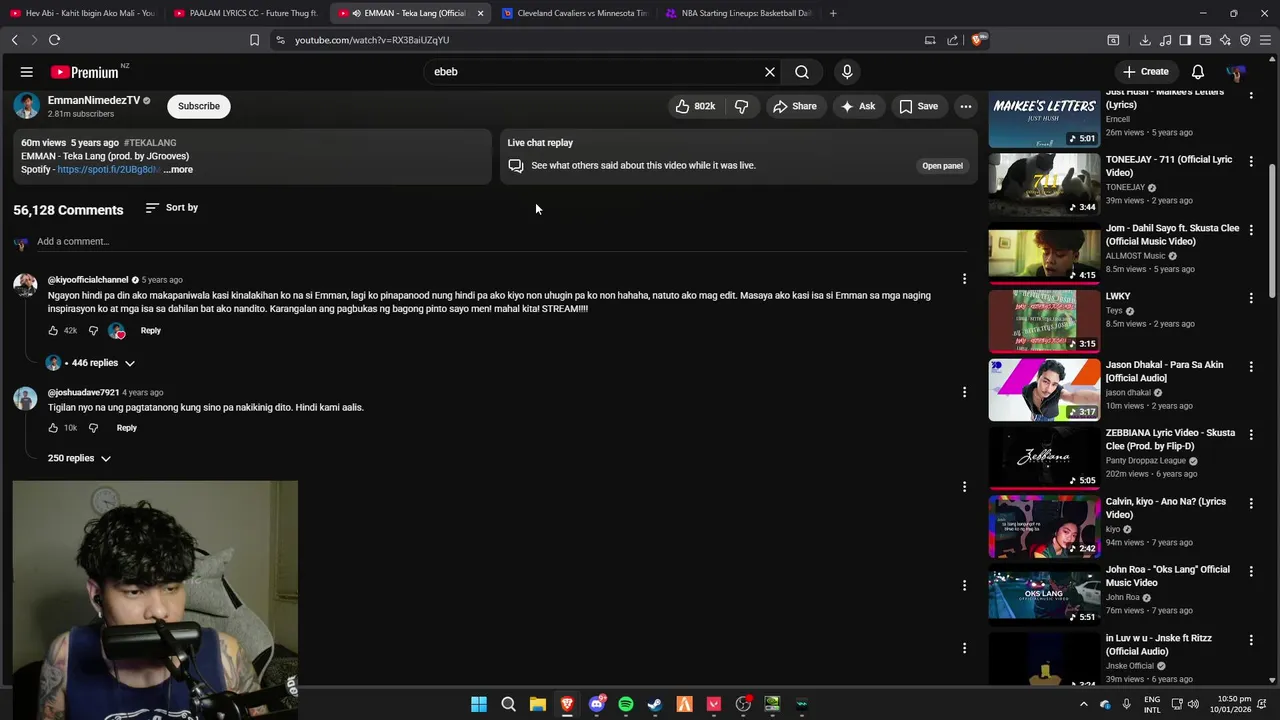Open Windows Start menu
The image size is (1280, 720).
479,704
